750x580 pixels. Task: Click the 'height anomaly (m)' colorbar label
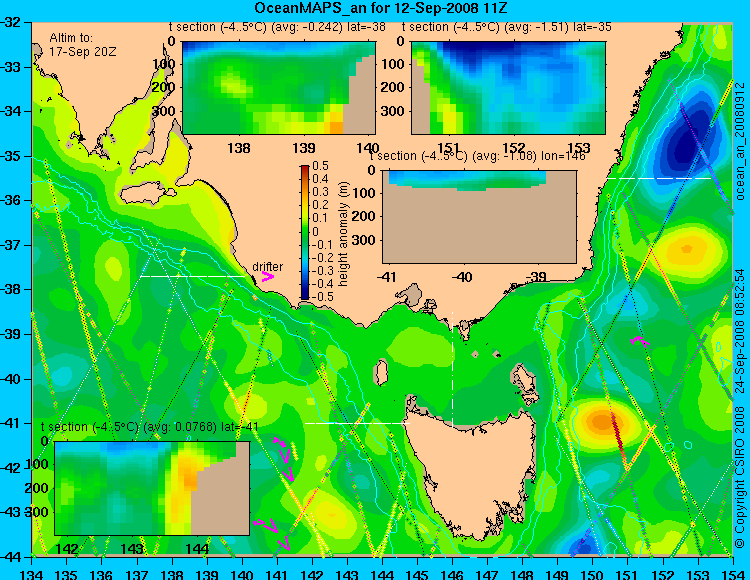click(x=343, y=234)
